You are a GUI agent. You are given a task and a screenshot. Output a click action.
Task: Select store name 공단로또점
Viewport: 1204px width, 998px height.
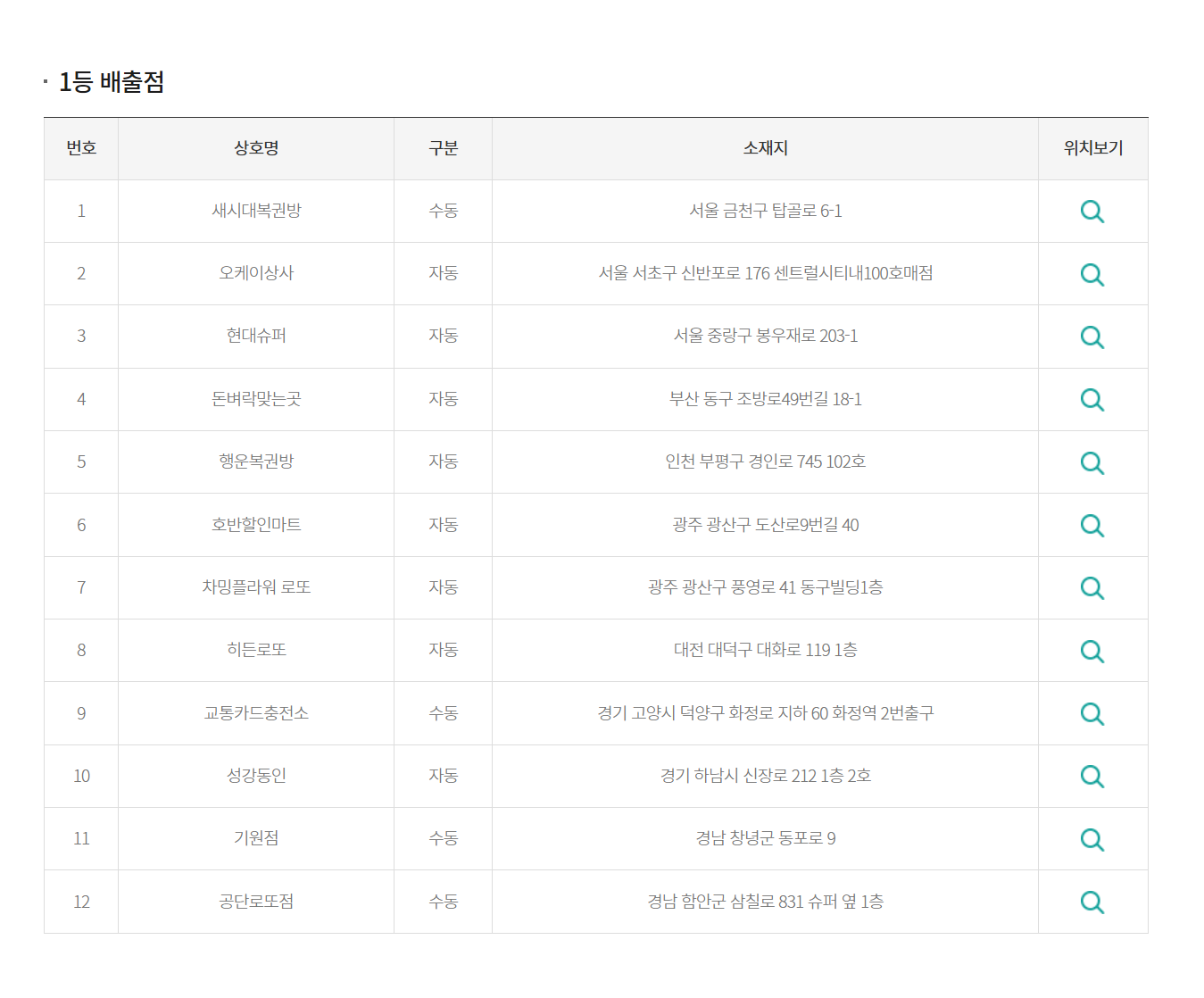[x=256, y=902]
